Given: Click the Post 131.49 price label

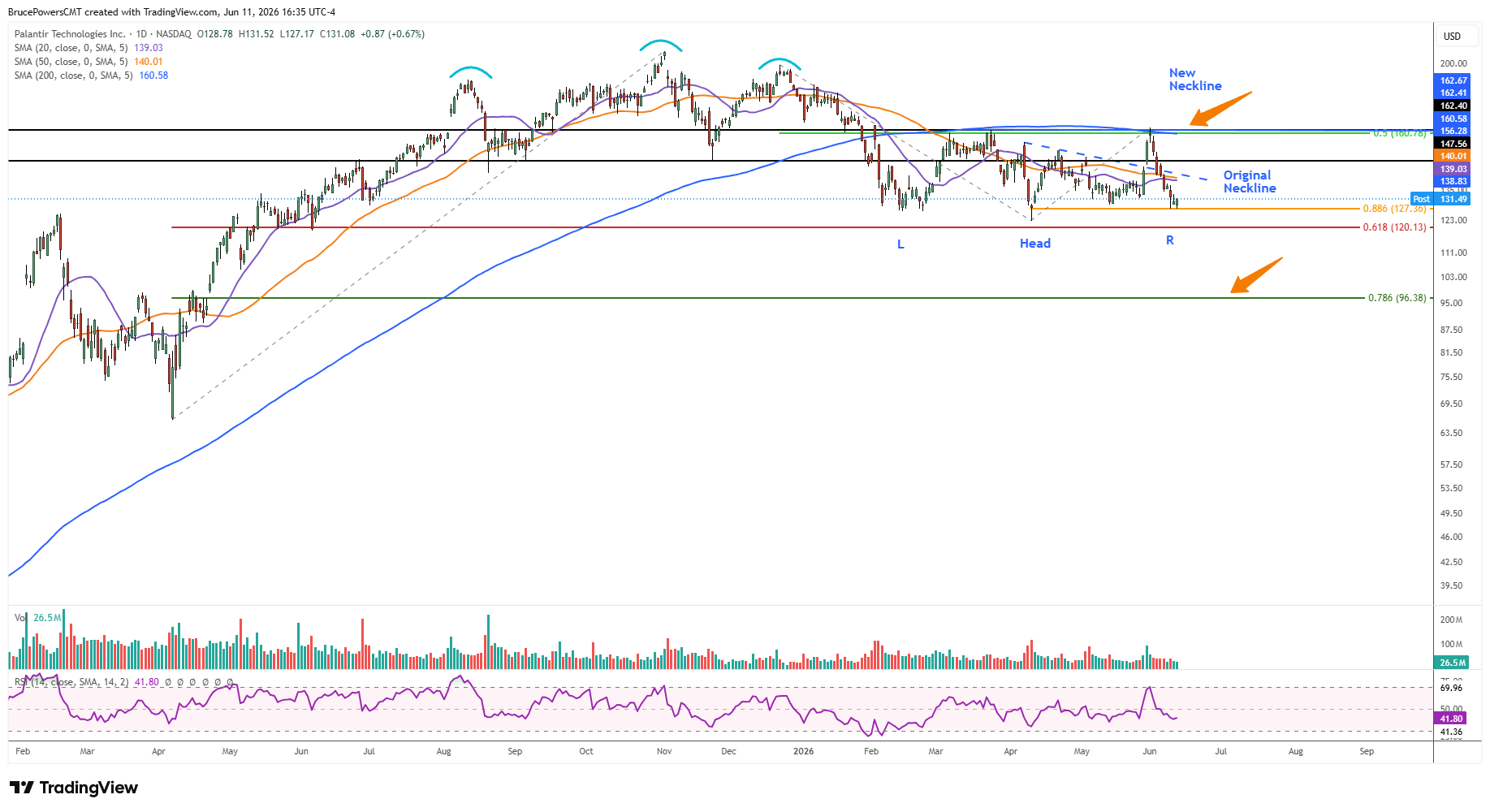Looking at the screenshot, I should click(x=1440, y=199).
